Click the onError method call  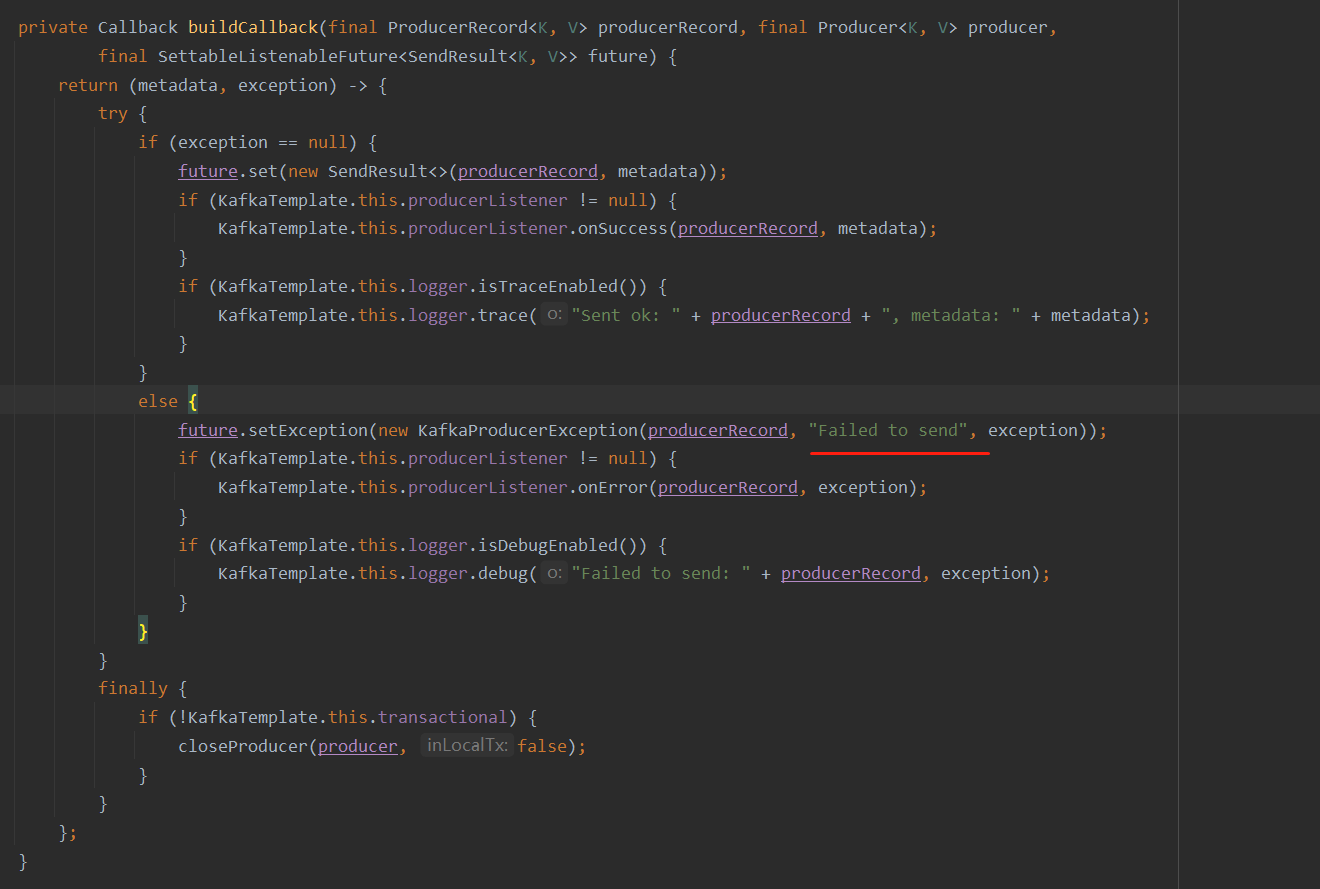613,487
